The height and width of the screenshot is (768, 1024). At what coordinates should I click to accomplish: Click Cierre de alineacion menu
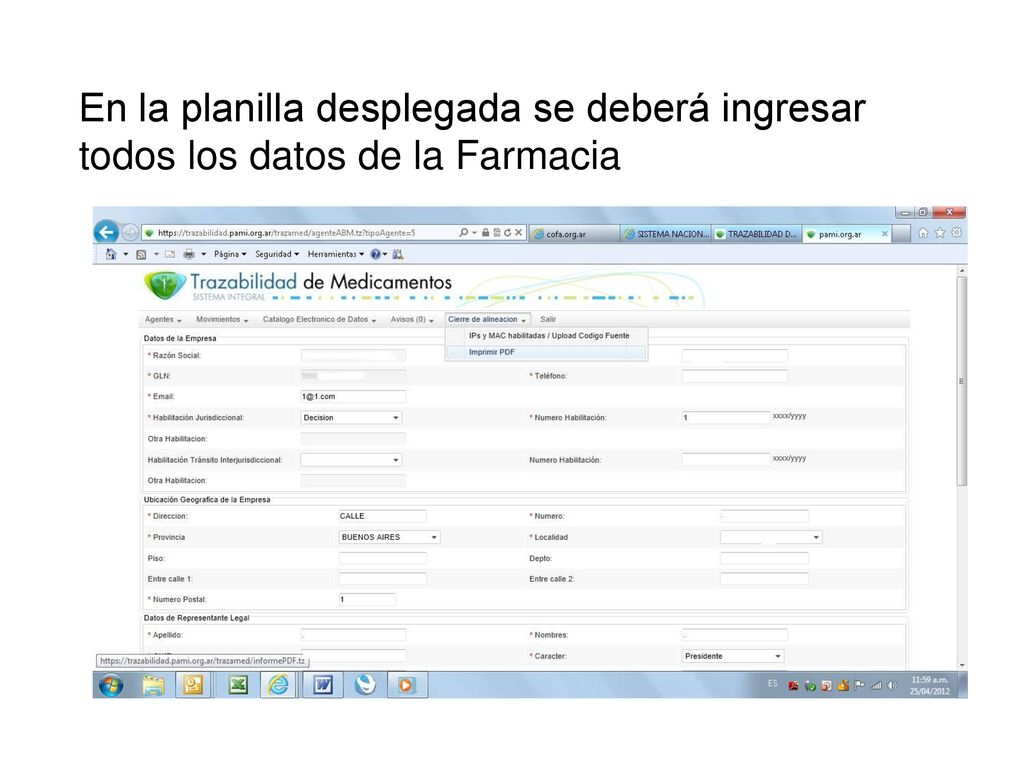[x=487, y=320]
